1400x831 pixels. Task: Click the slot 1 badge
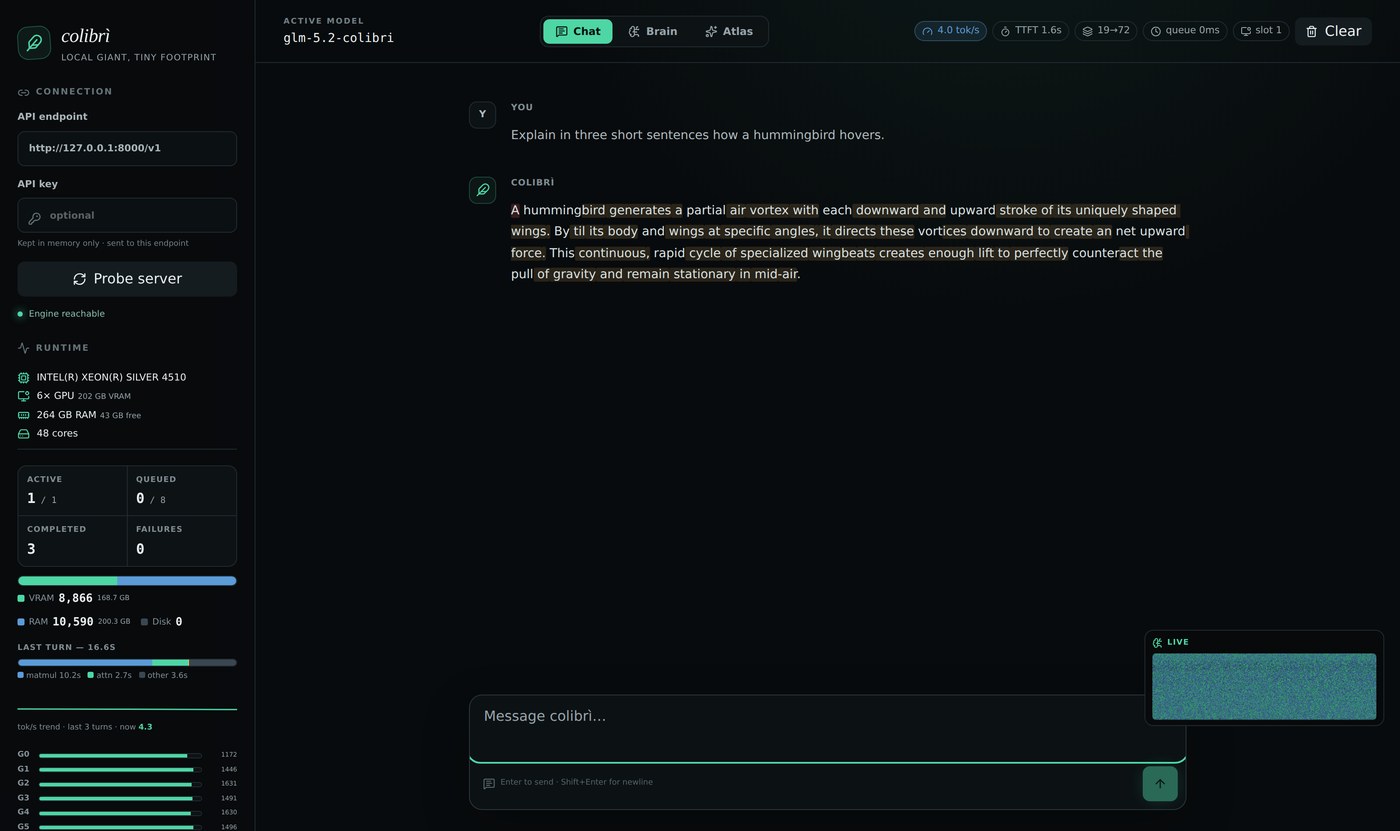[x=1260, y=31]
